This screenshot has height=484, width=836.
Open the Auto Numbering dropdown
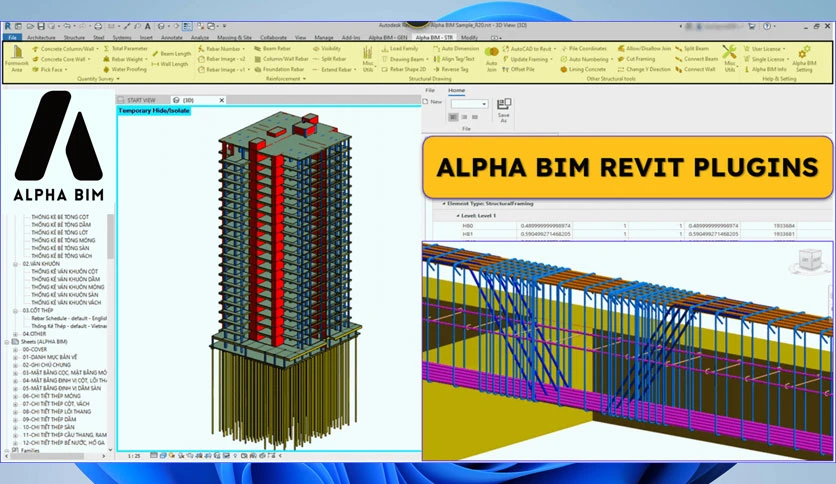coord(612,60)
